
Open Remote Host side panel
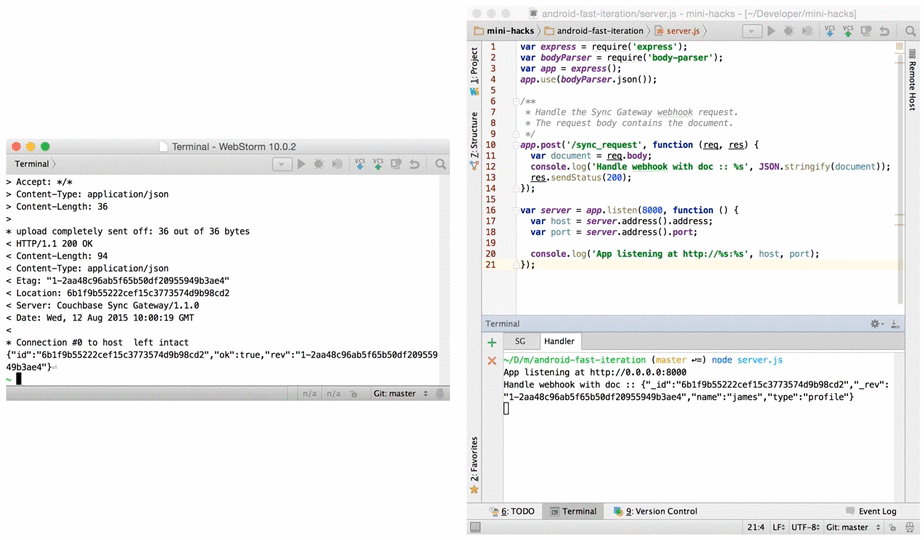pyautogui.click(x=912, y=81)
